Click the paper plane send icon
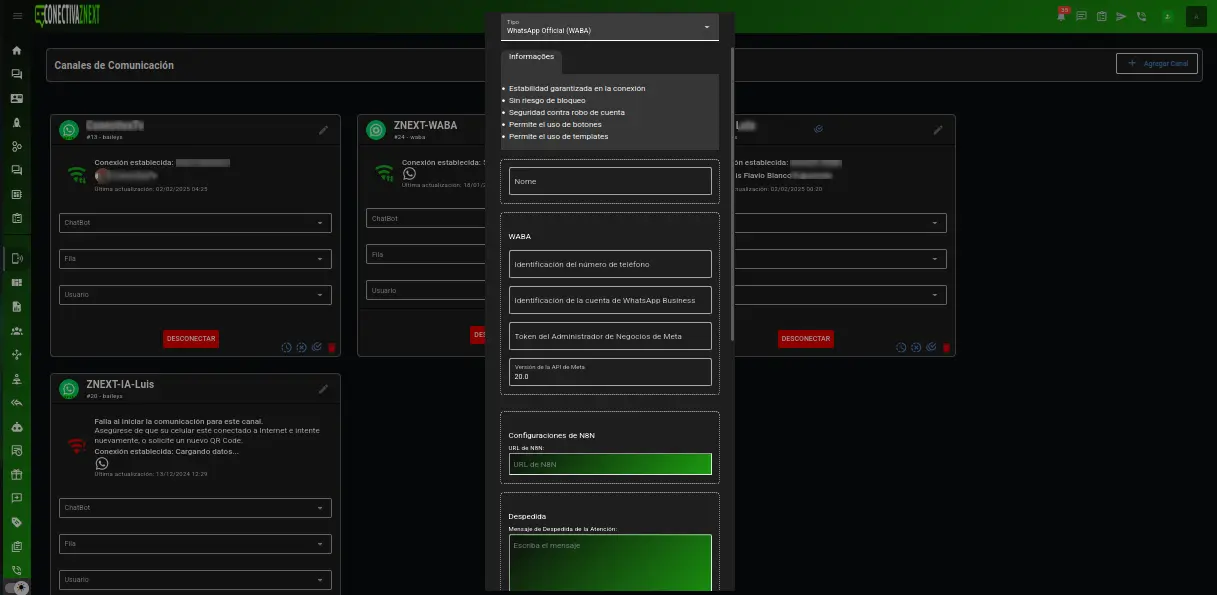 [x=1121, y=16]
